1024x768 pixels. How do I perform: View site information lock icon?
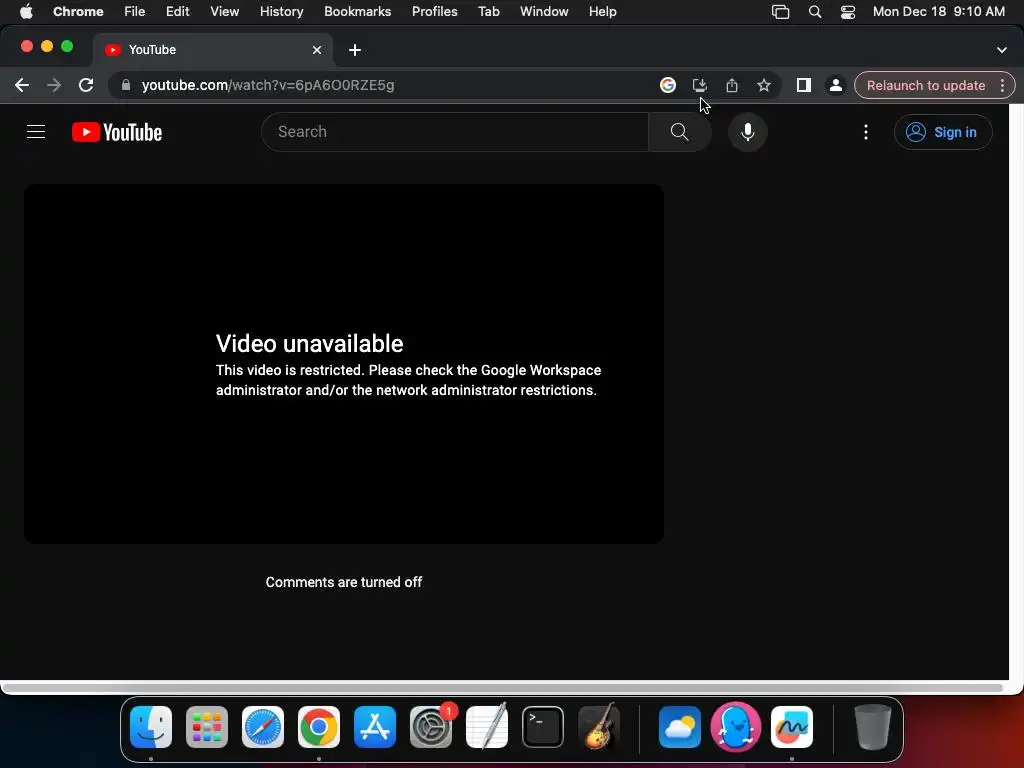click(126, 85)
